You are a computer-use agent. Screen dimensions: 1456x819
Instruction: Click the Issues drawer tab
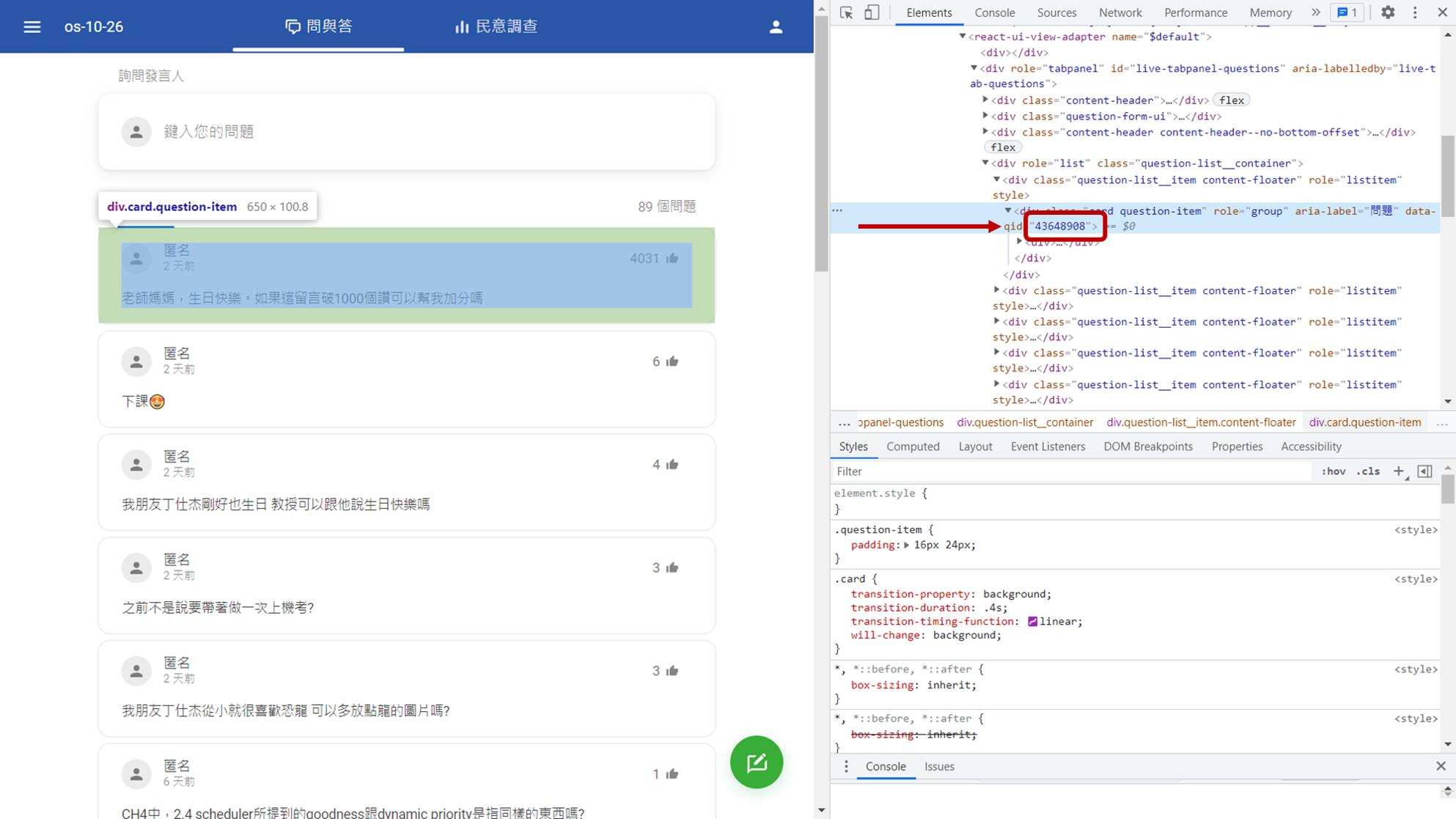coord(938,766)
